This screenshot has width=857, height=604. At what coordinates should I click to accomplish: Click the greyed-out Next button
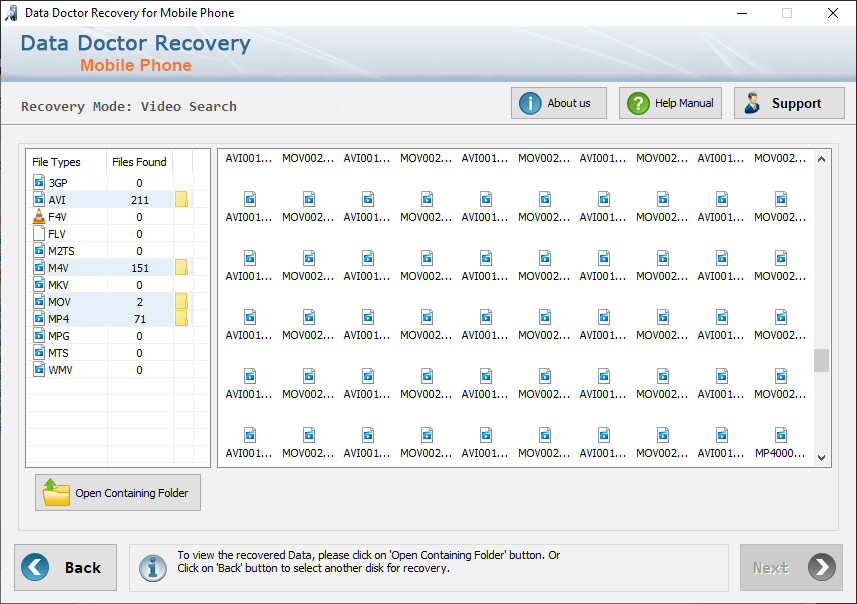click(x=791, y=567)
